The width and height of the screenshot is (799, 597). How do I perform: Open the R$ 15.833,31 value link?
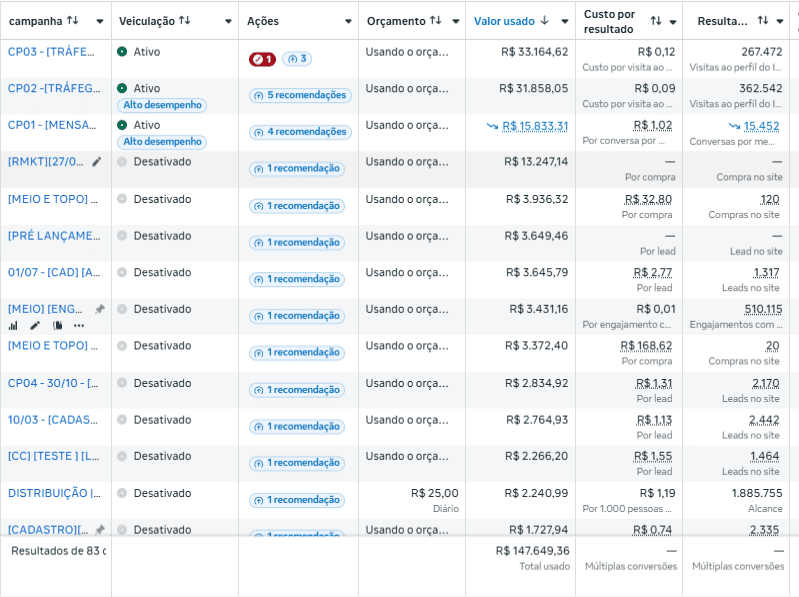(534, 126)
